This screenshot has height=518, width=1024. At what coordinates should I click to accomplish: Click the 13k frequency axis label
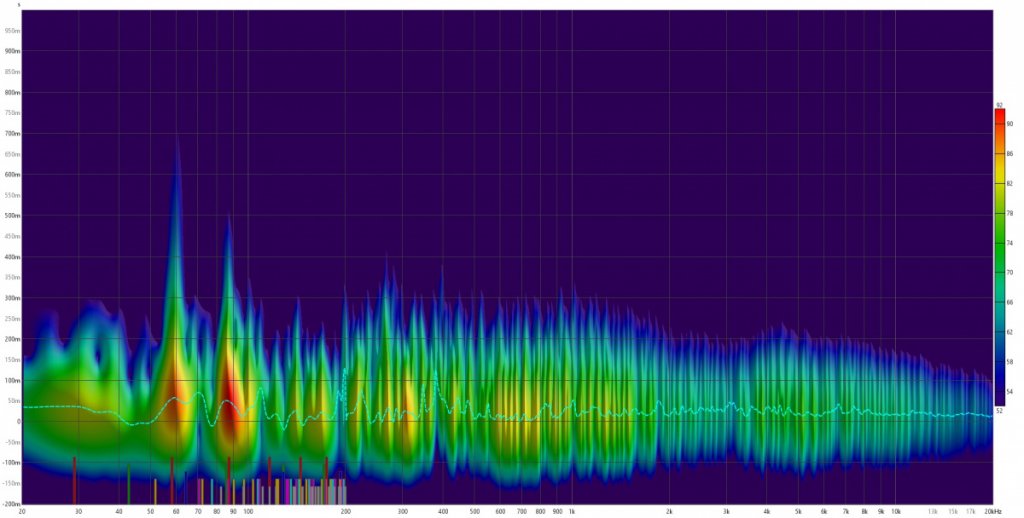pos(933,511)
